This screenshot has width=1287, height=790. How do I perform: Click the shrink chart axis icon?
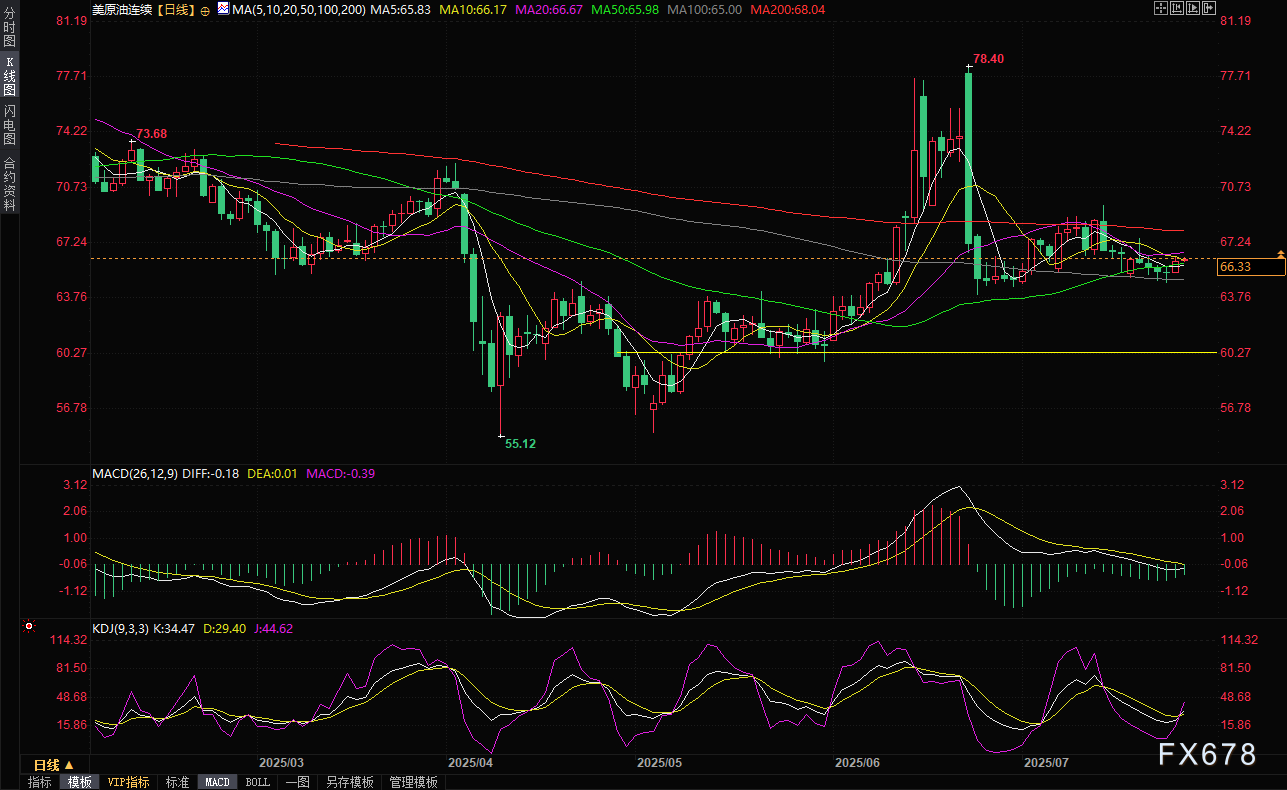1176,9
